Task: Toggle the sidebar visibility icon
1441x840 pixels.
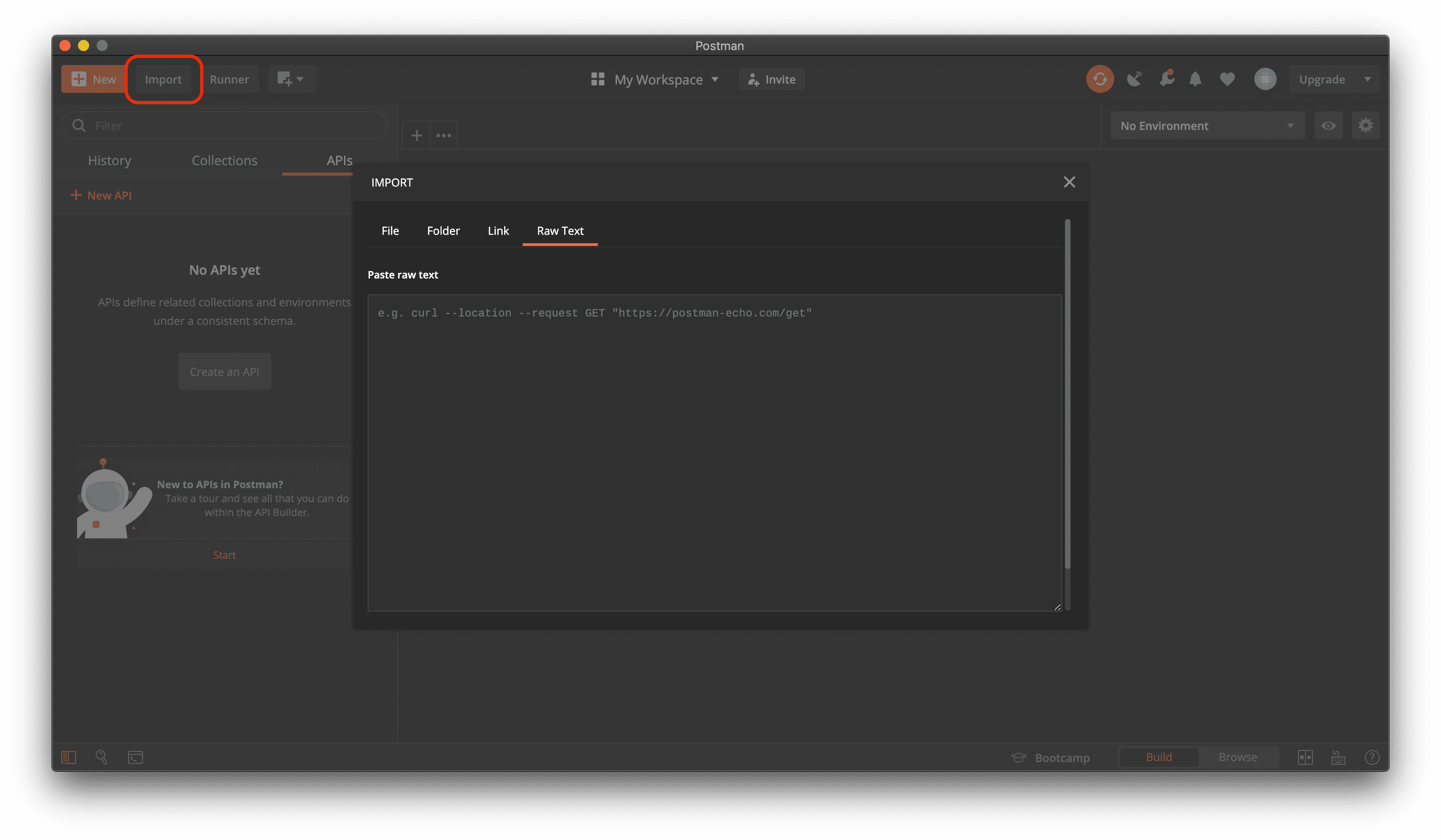Action: pos(69,757)
